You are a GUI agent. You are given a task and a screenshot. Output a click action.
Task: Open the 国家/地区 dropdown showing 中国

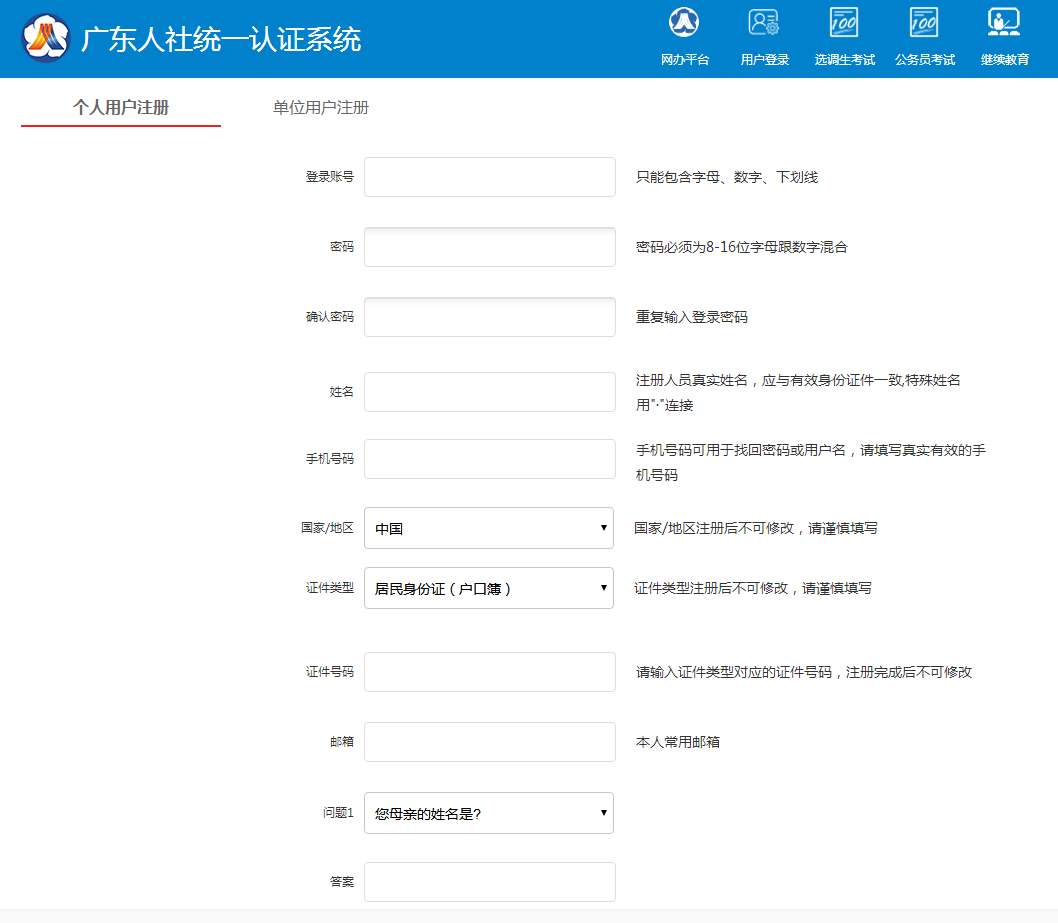pos(489,528)
